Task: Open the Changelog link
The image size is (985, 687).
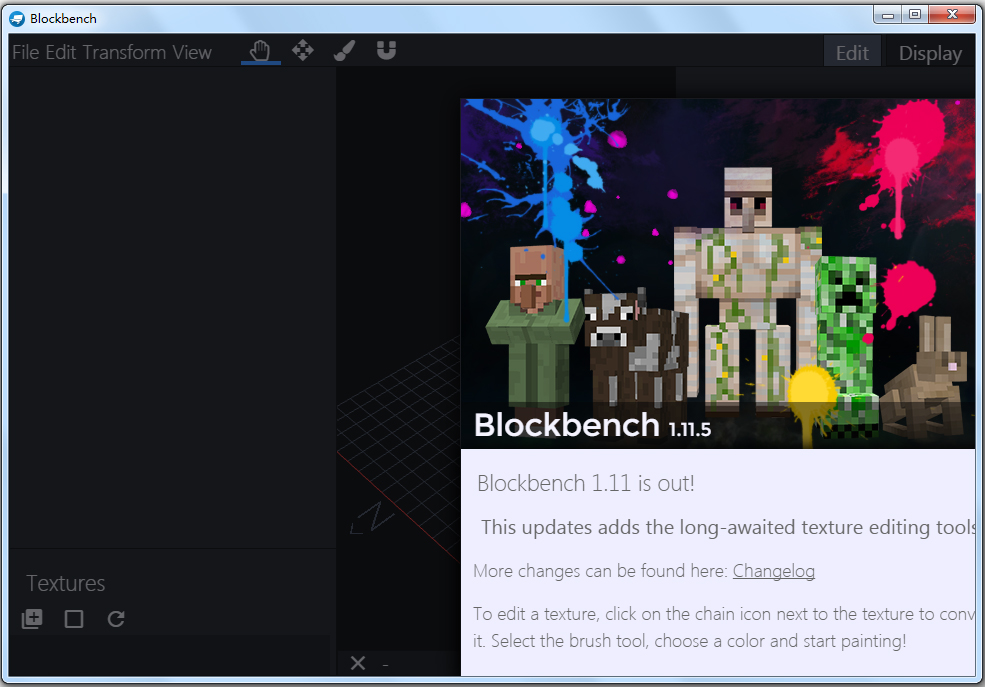Action: [x=773, y=571]
